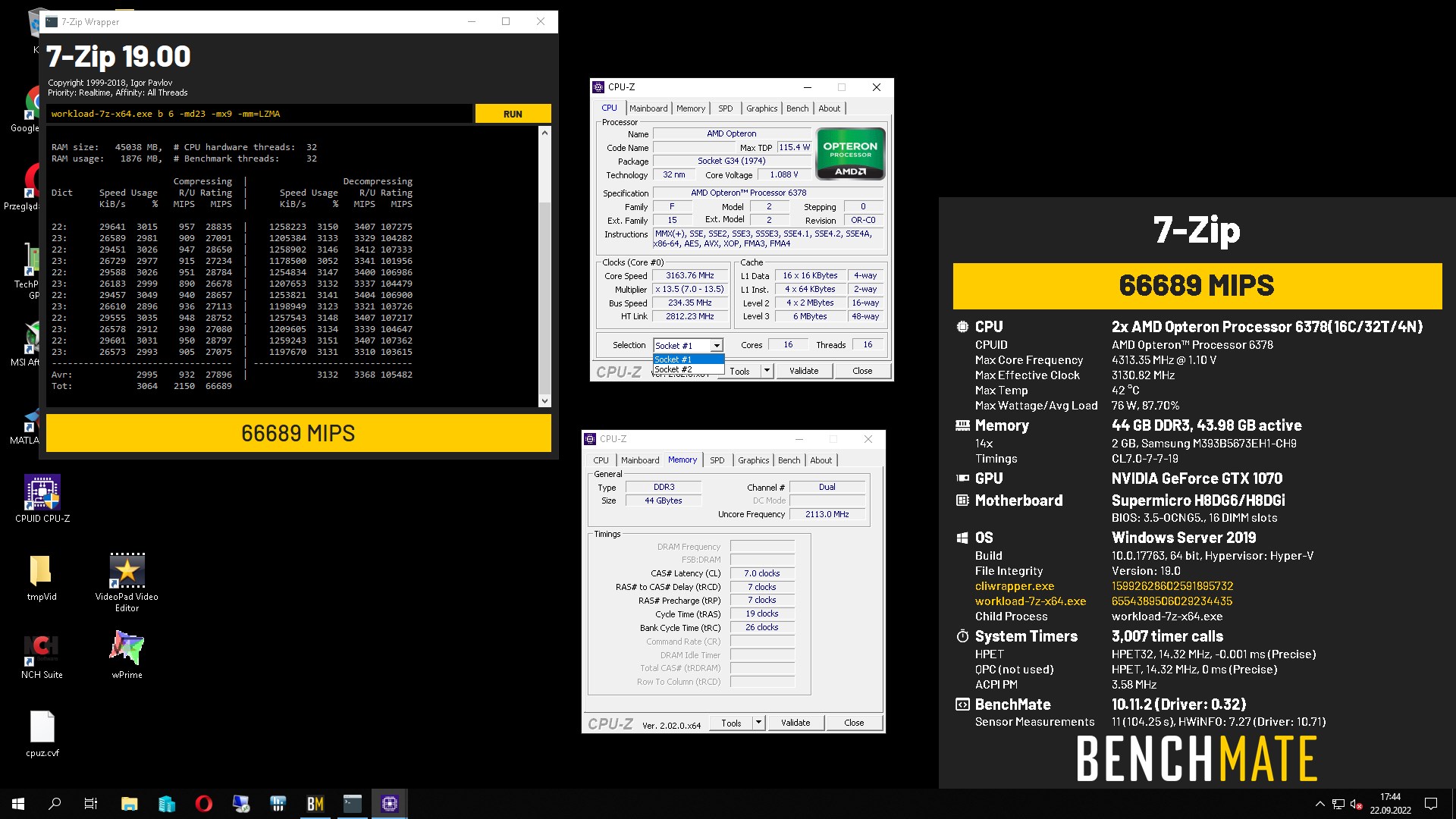Click scroll-down arrow in 7-Zip output
This screenshot has width=1456, height=819.
[x=544, y=400]
